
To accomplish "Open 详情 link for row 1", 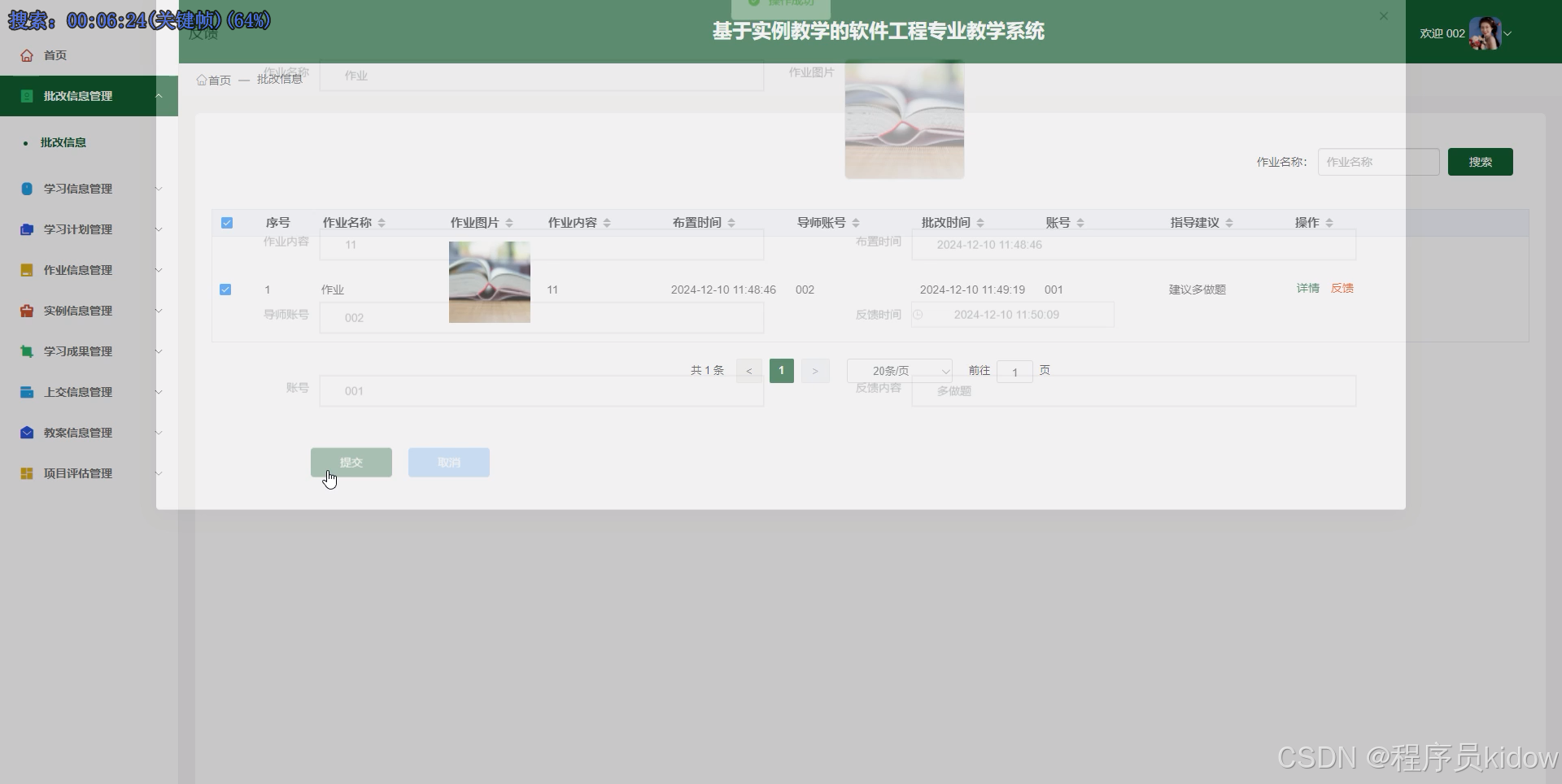I will tap(1308, 289).
